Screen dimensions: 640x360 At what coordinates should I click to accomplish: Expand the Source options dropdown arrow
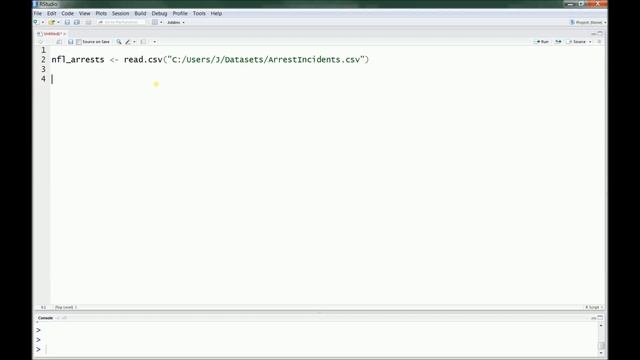pos(590,42)
